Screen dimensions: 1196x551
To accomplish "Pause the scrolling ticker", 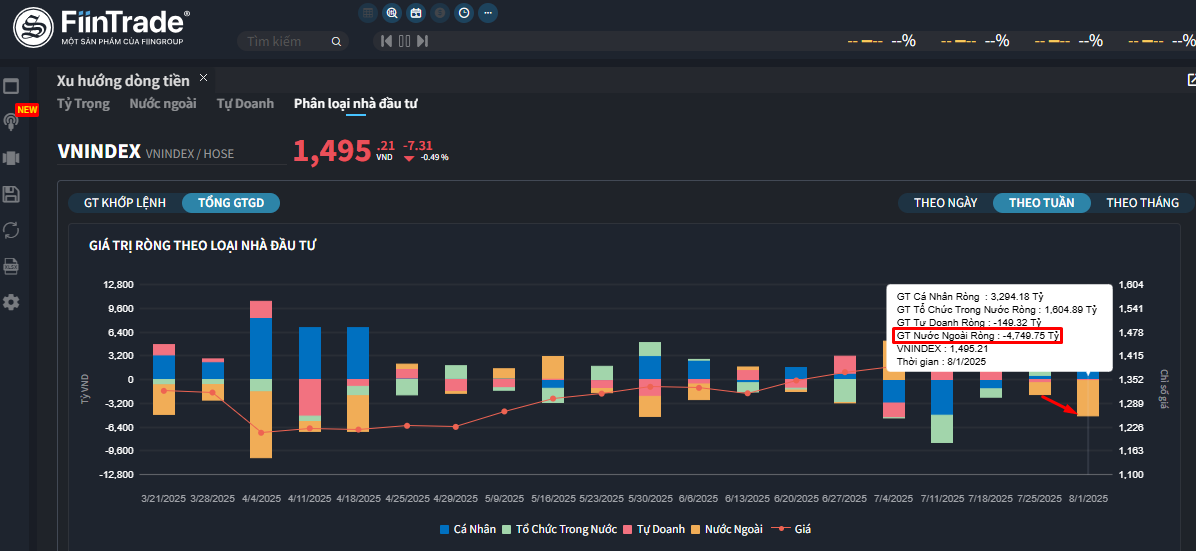I will pos(404,41).
